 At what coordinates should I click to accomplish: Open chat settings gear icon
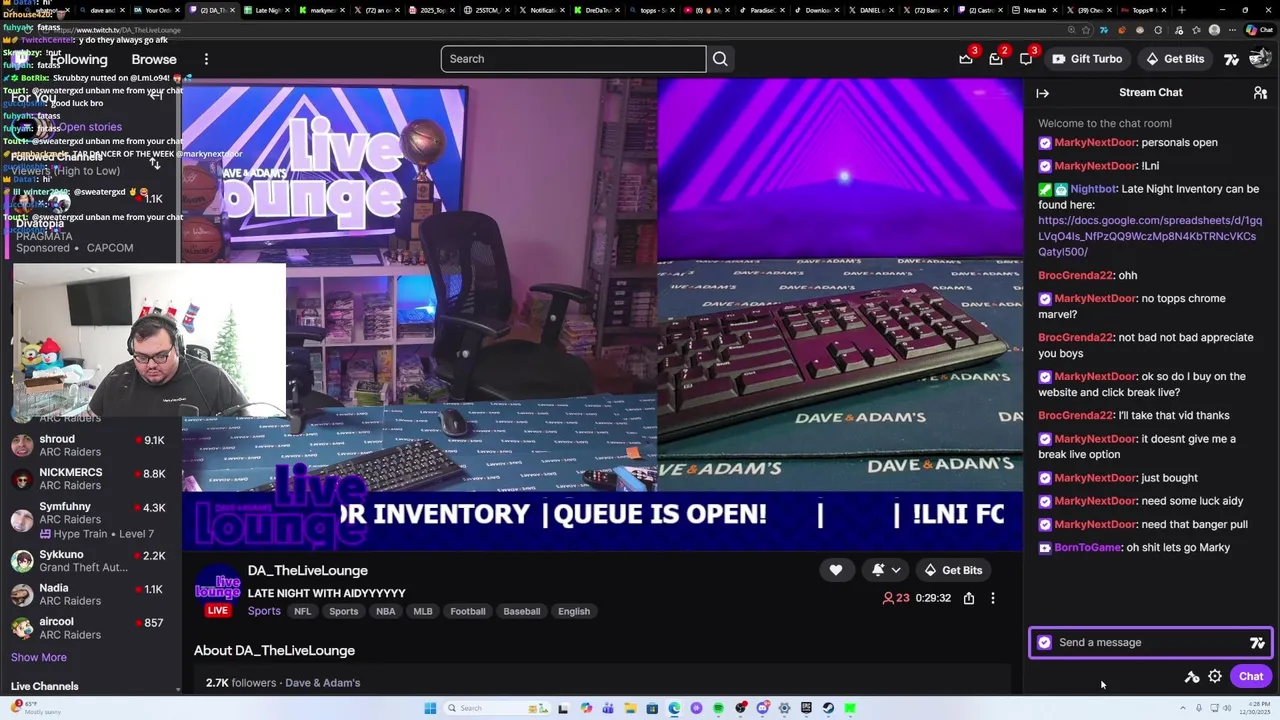[1215, 677]
